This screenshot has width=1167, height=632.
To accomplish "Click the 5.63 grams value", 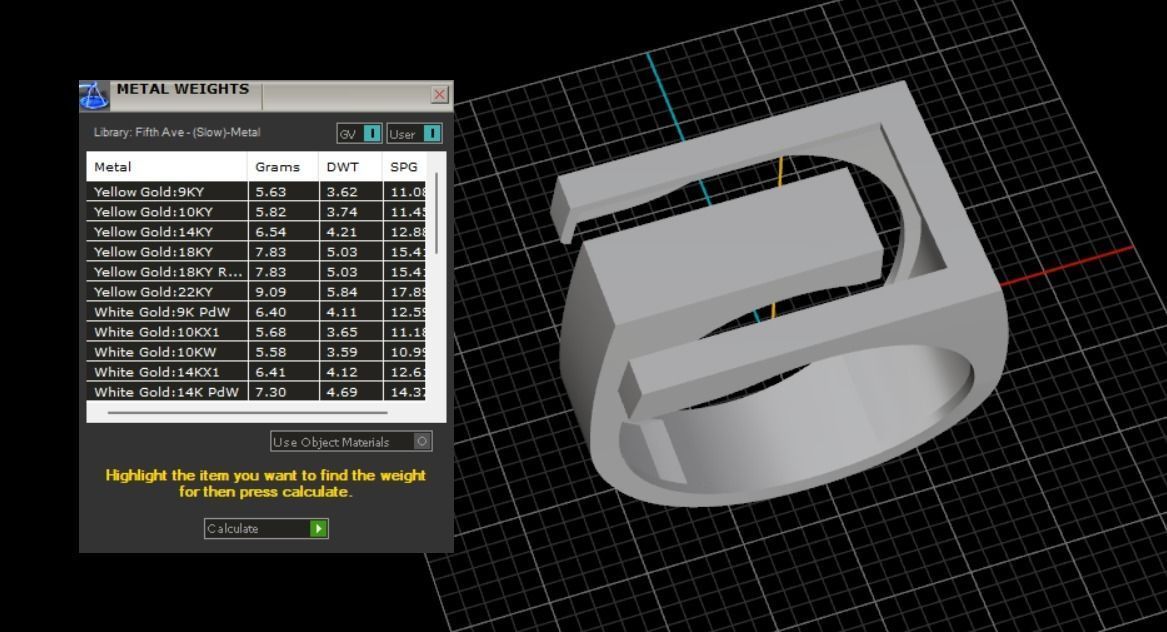I will pos(271,191).
